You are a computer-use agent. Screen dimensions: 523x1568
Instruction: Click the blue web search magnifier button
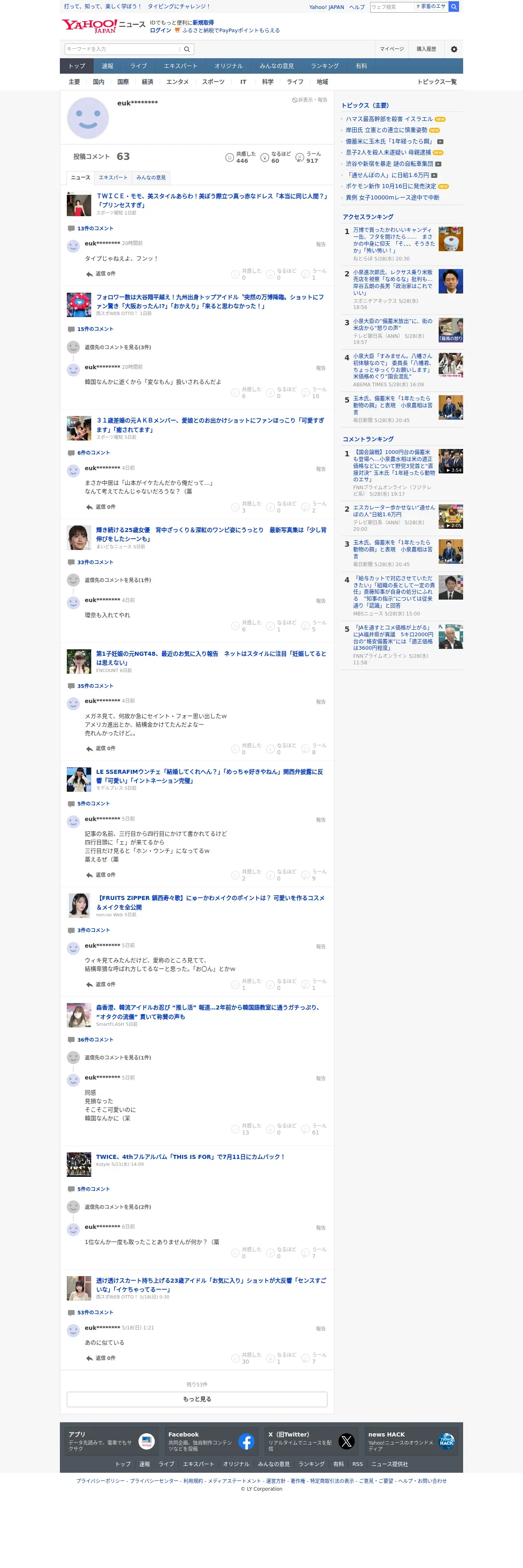point(454,7)
